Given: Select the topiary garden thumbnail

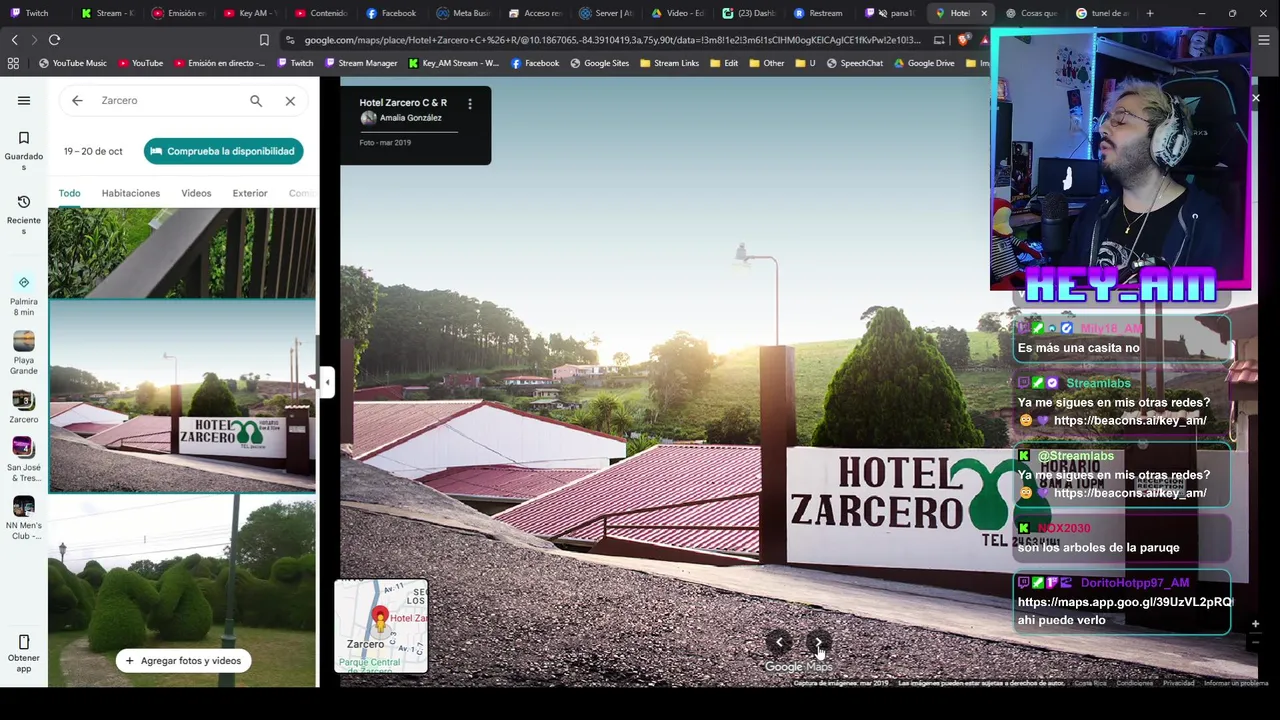Looking at the screenshot, I should click(x=182, y=590).
